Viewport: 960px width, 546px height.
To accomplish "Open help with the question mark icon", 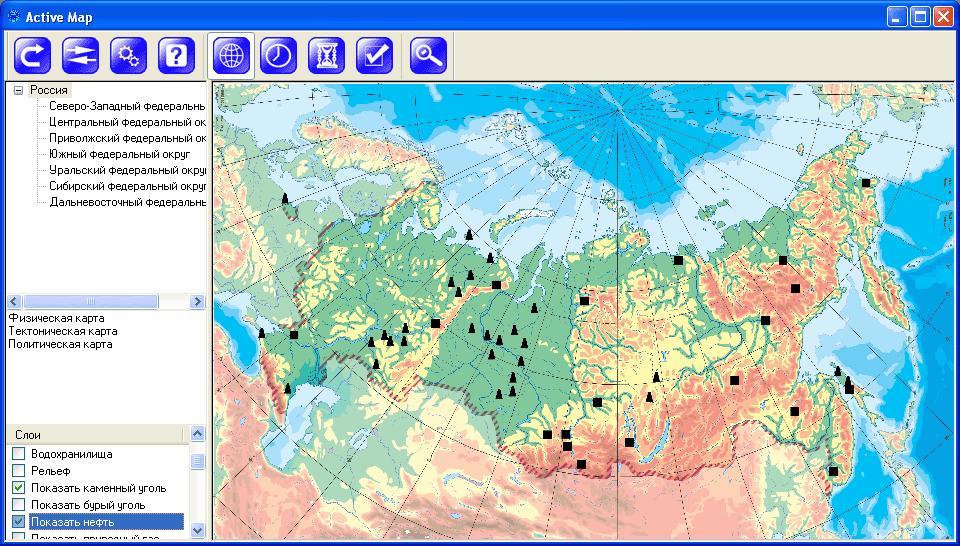I will [177, 56].
